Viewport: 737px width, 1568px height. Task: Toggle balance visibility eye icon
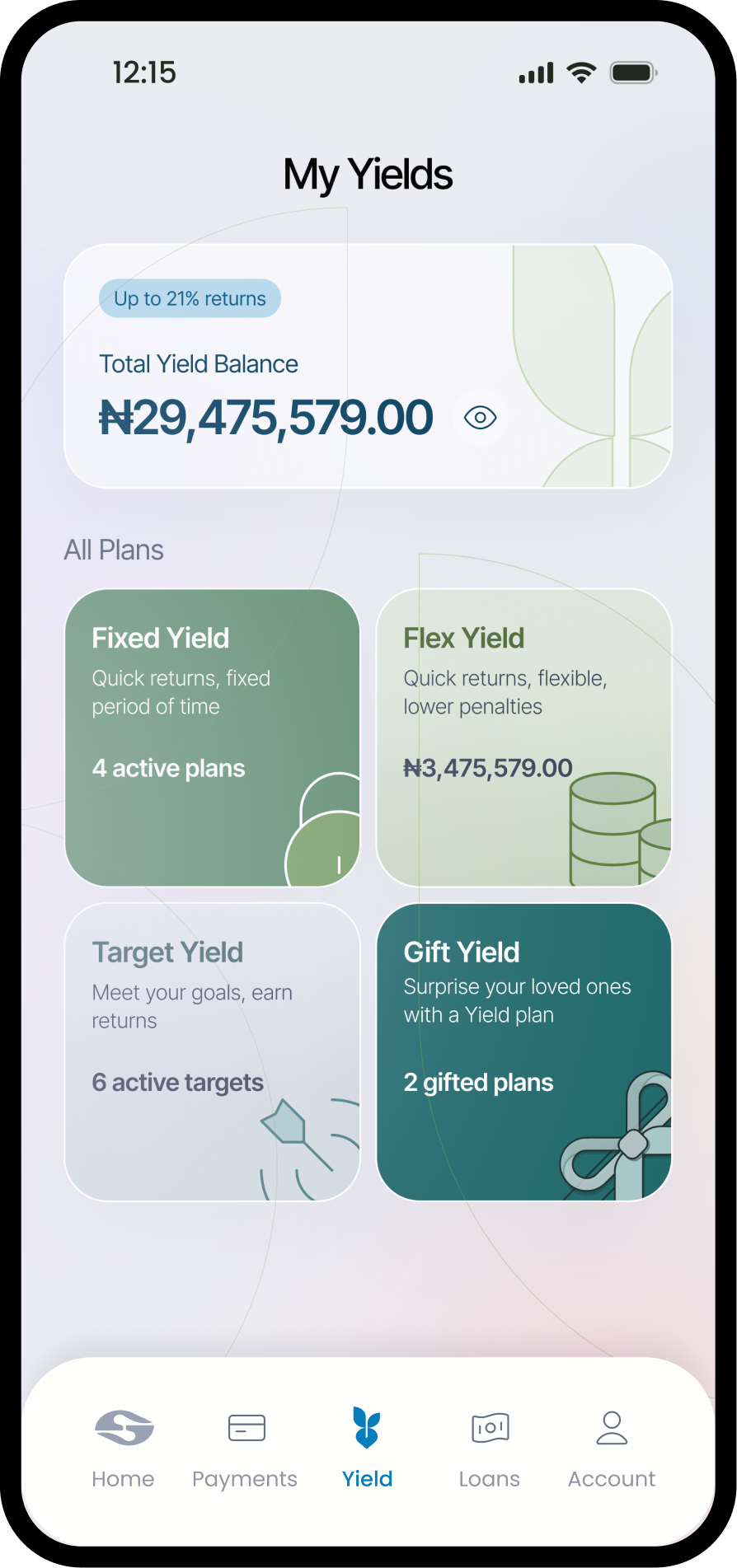click(480, 418)
